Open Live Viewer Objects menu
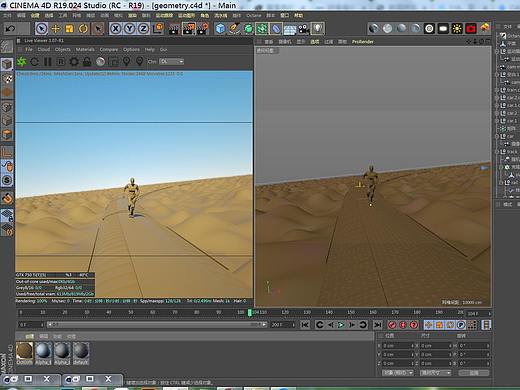 click(x=63, y=49)
